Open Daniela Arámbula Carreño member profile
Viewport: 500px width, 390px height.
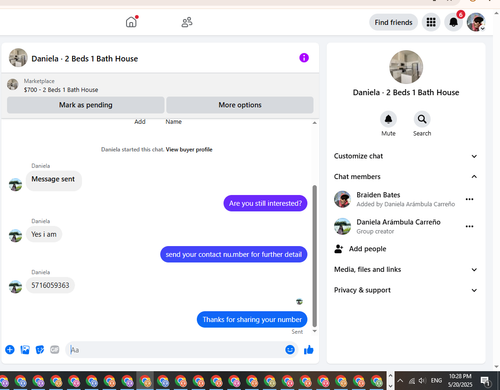click(x=387, y=226)
